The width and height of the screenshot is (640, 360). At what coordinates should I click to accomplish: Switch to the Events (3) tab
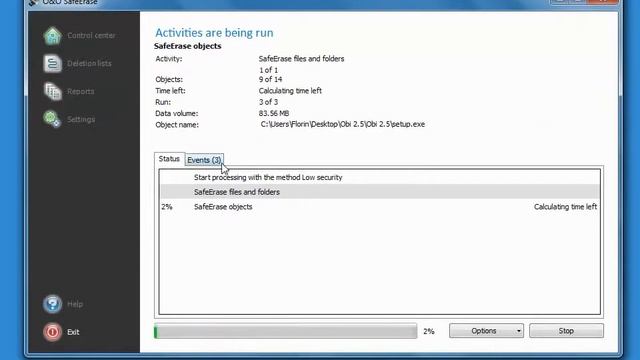tap(204, 160)
